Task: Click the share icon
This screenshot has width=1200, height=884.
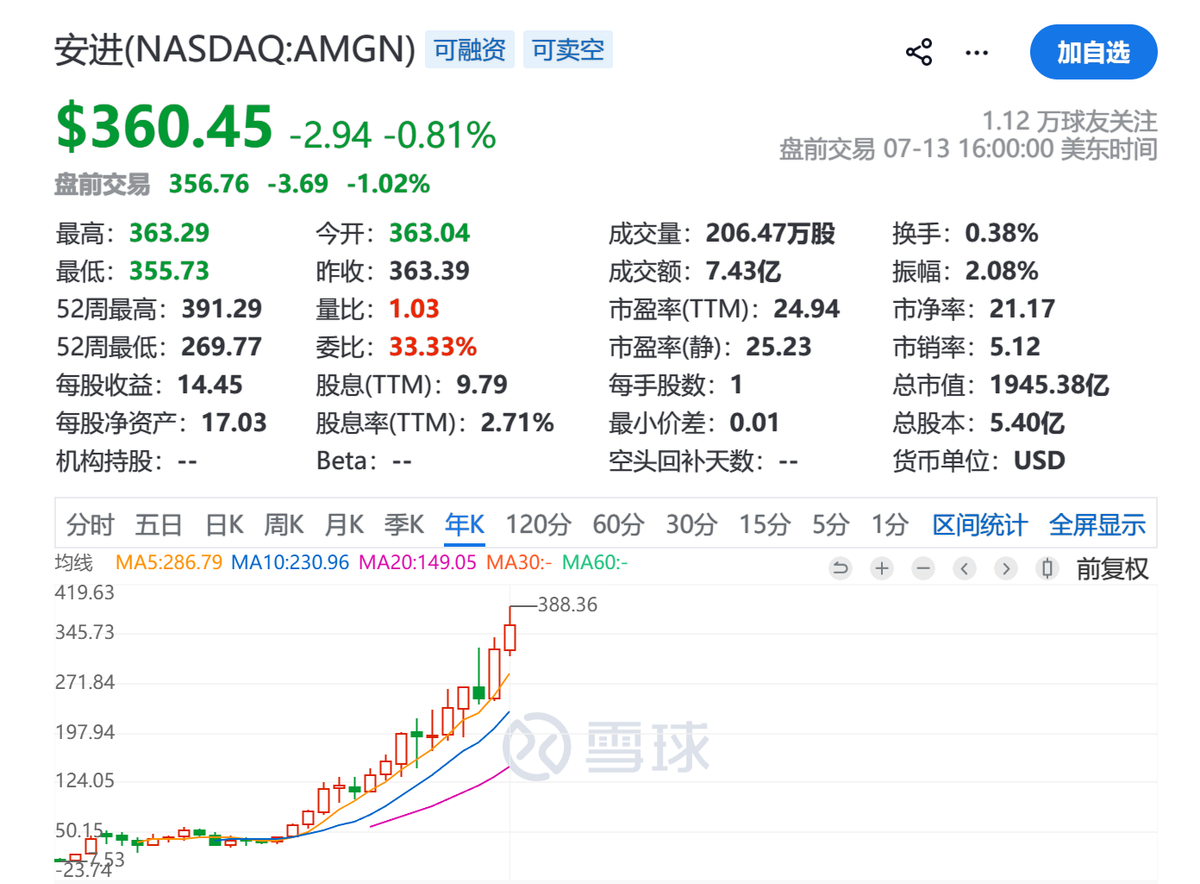Action: pos(919,52)
